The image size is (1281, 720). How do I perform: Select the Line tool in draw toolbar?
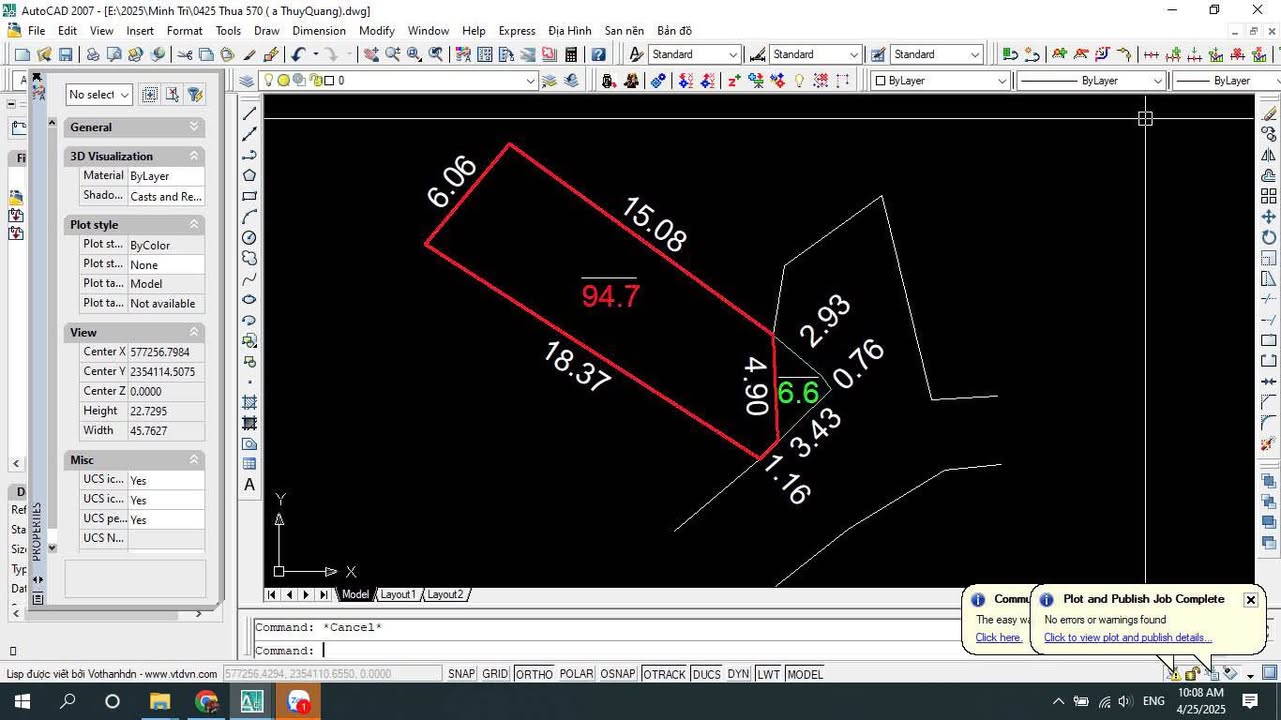250,113
